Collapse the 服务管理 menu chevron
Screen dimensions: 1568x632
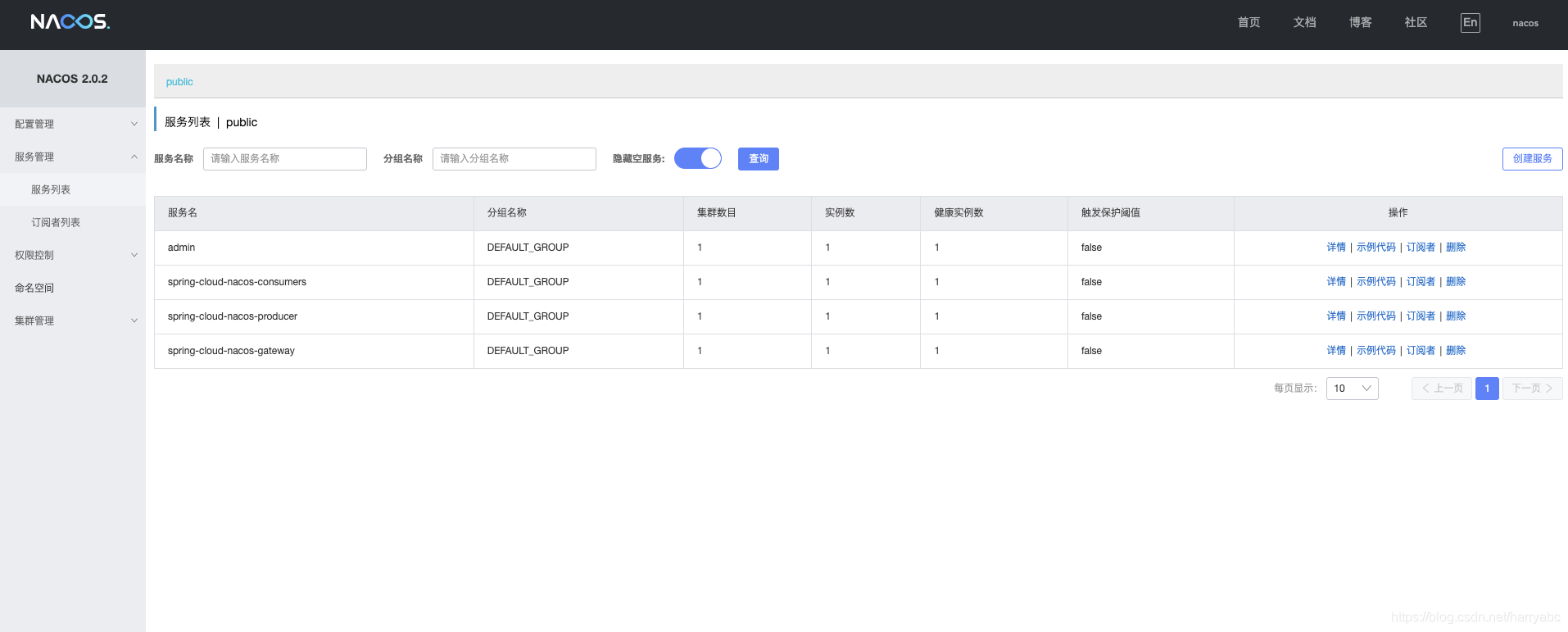click(x=134, y=157)
